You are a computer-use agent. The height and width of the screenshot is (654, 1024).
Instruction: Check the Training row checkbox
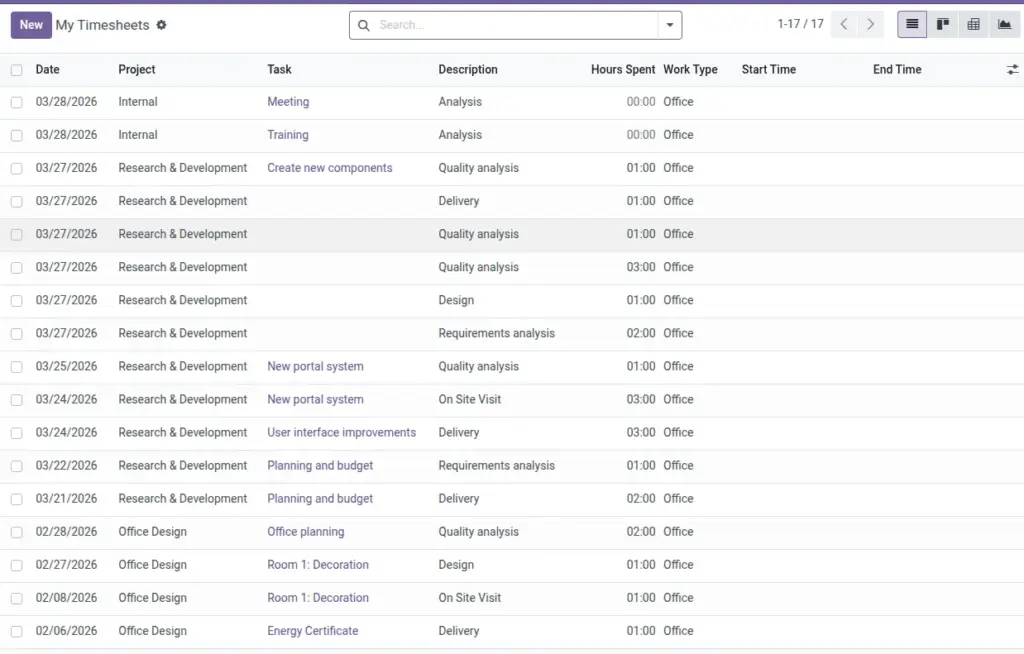click(16, 135)
